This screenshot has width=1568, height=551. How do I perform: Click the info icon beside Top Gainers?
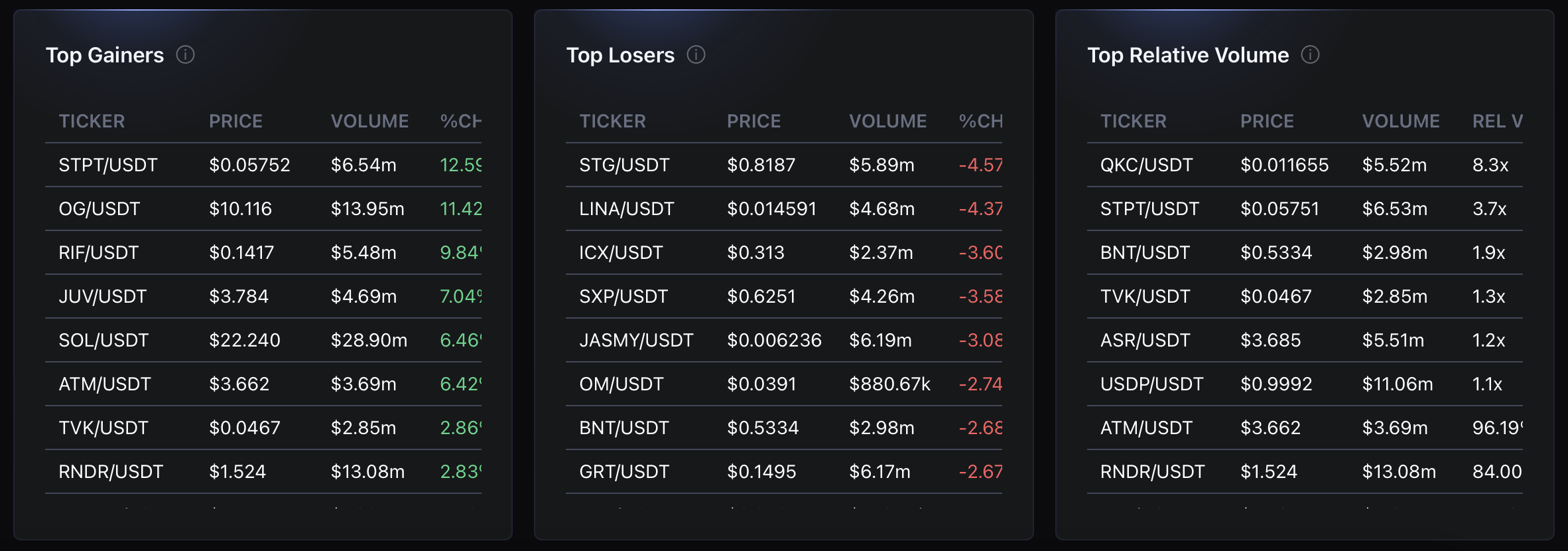coord(185,54)
